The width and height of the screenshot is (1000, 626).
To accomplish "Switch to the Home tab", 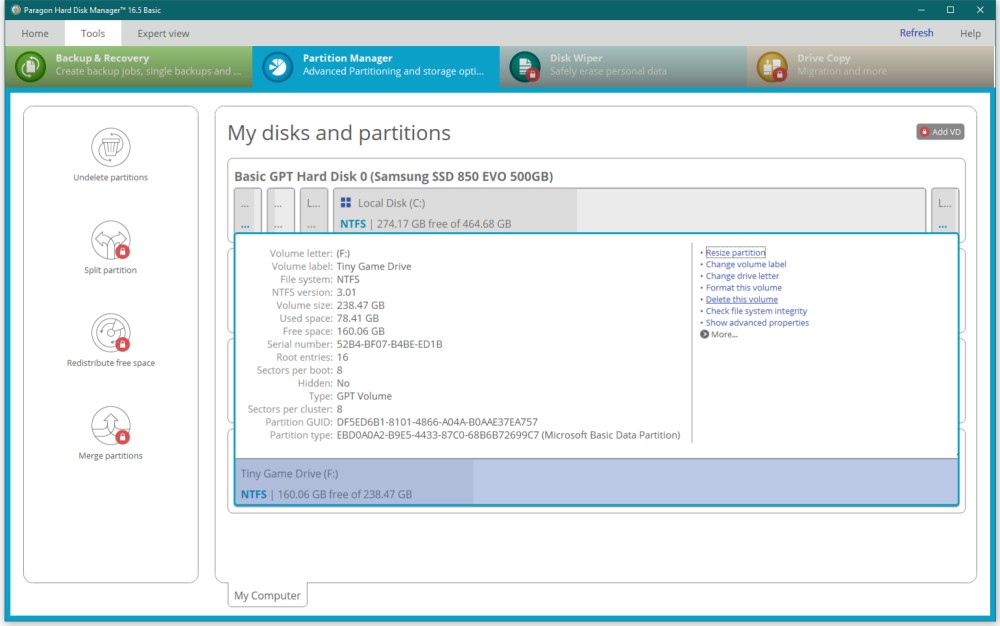I will (x=34, y=33).
